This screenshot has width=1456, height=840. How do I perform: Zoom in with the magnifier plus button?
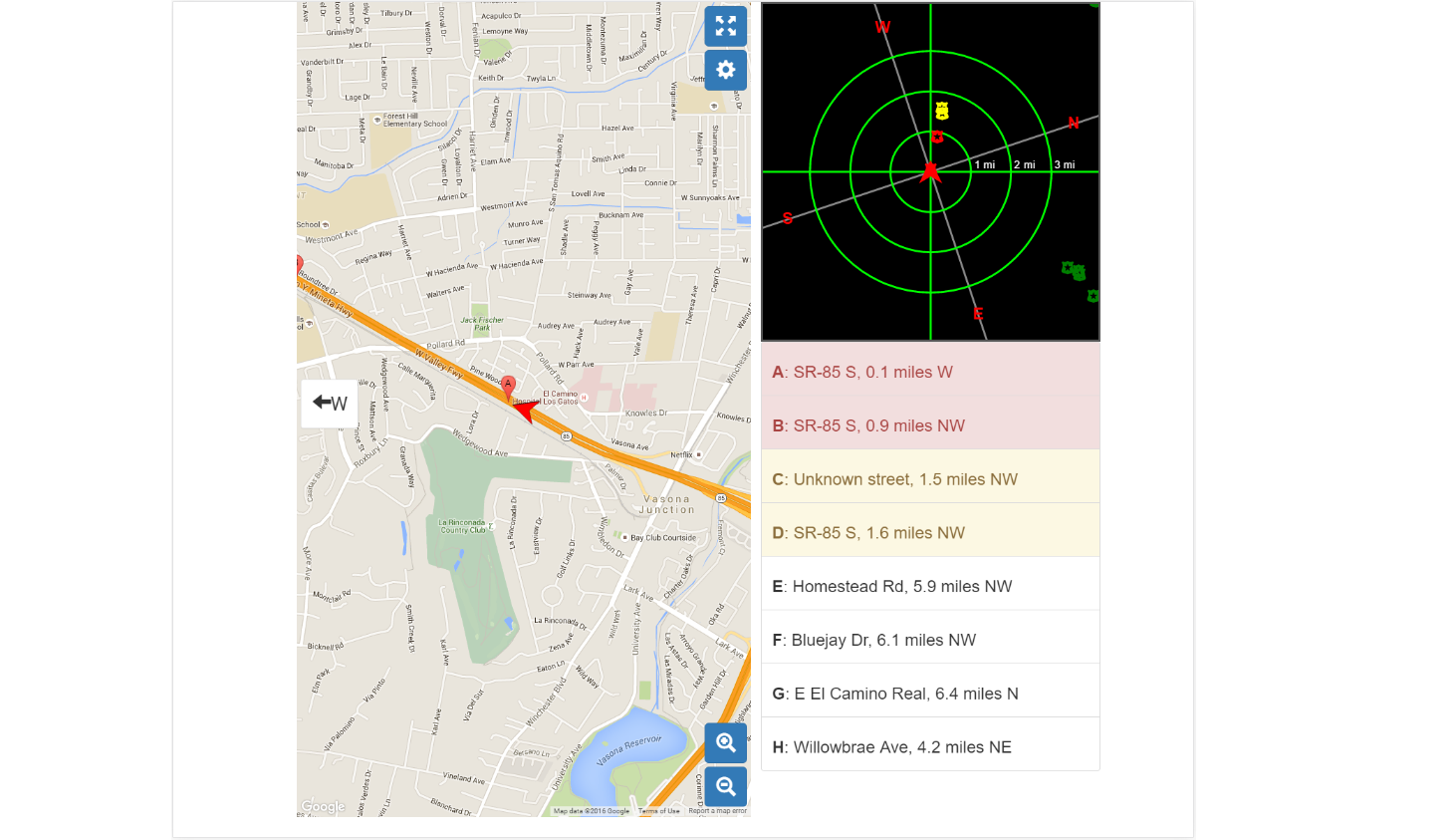[726, 742]
